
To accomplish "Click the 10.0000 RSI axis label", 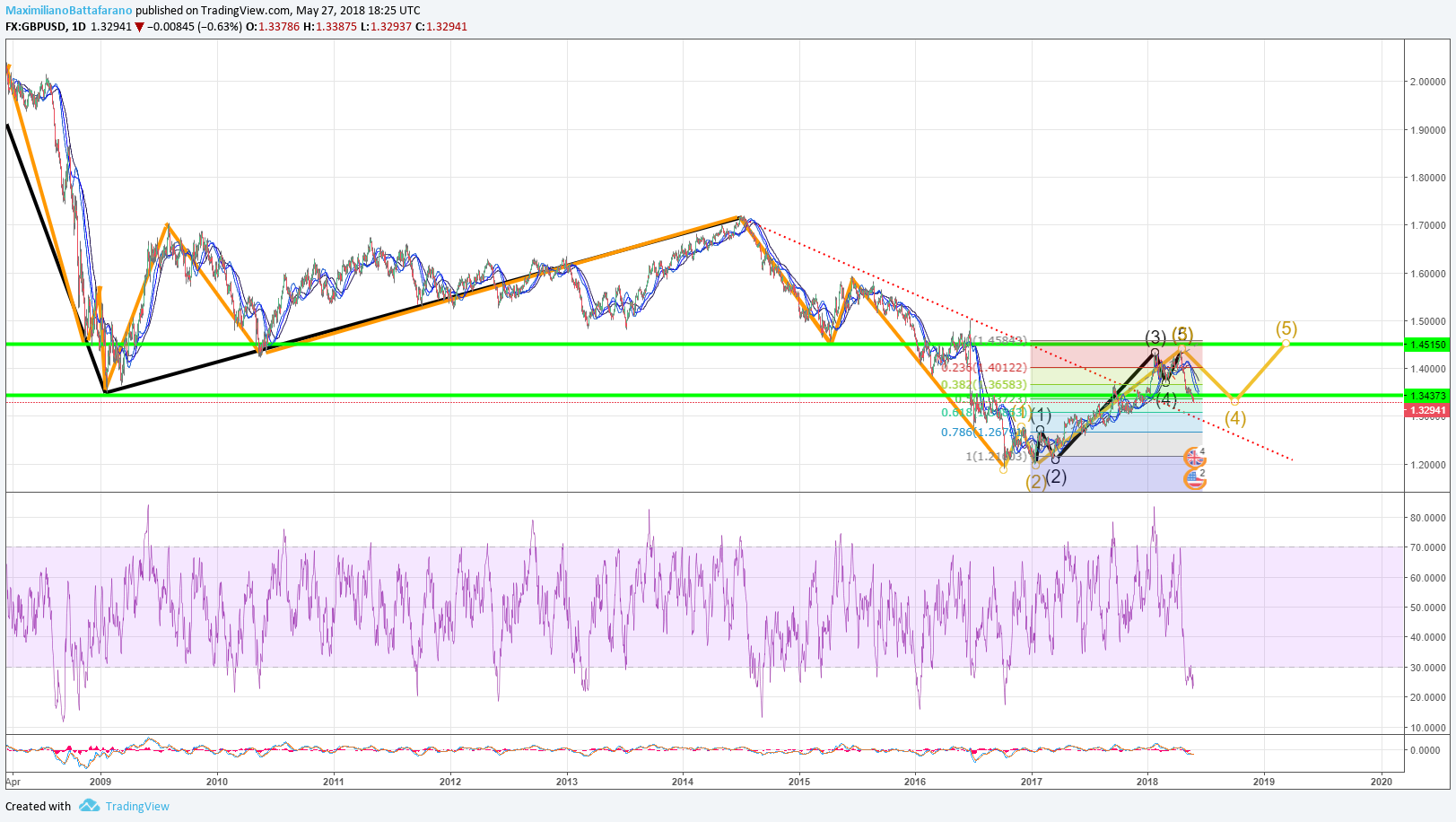I will click(x=1427, y=728).
